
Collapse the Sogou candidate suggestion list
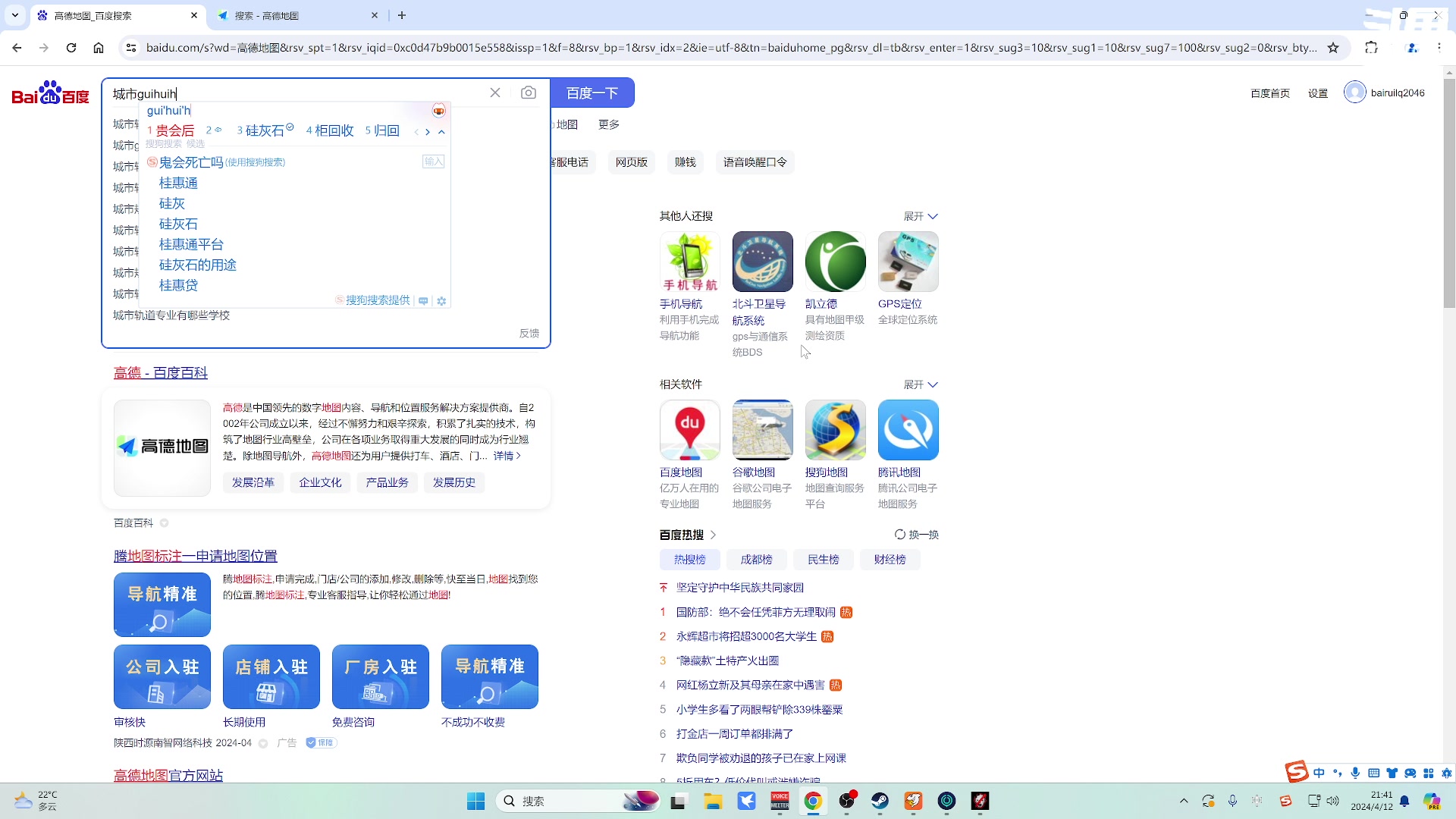[x=441, y=132]
